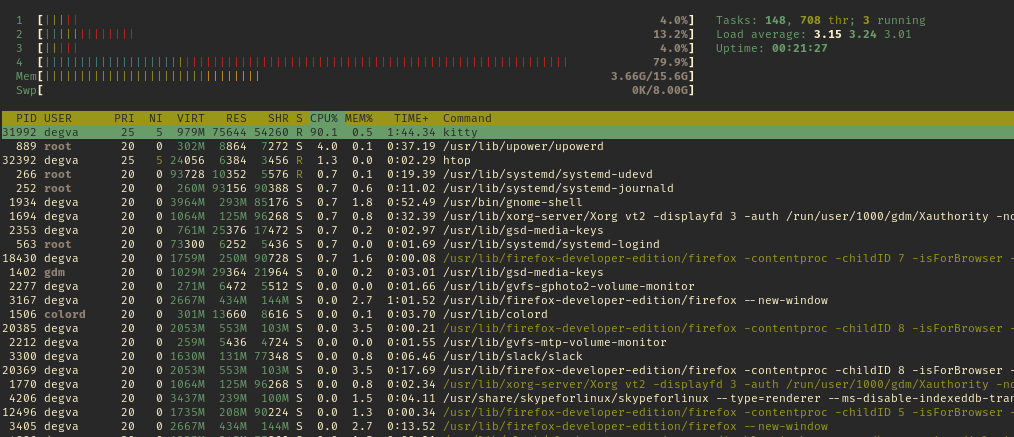Select gsd-media-keys process owned by gdm
The image size is (1014, 437).
(507, 272)
